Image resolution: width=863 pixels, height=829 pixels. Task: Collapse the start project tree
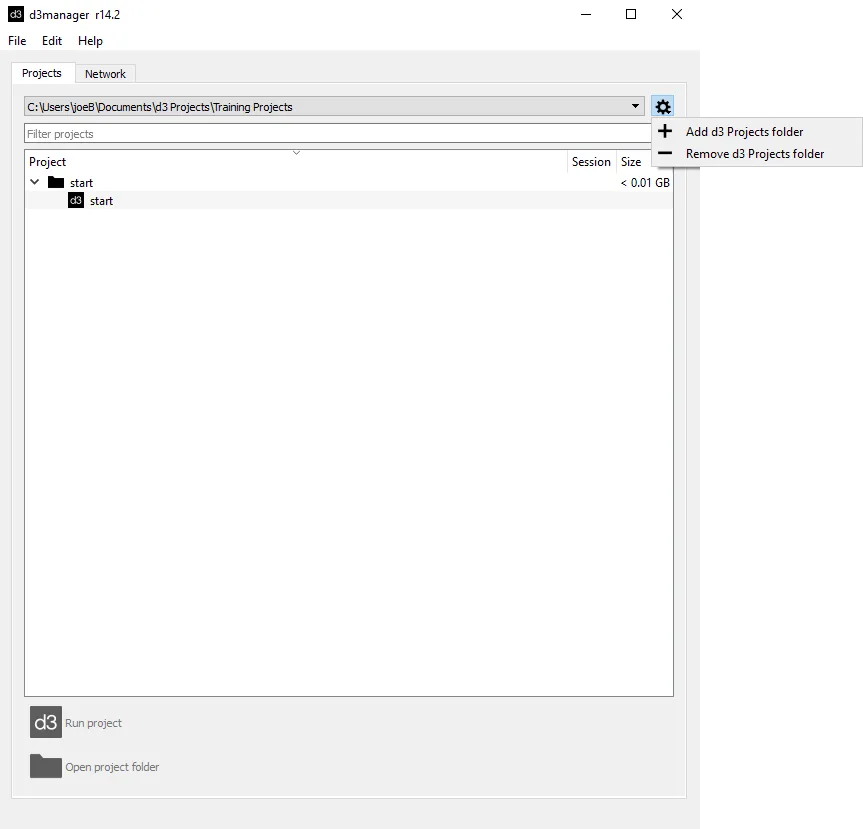click(x=34, y=182)
